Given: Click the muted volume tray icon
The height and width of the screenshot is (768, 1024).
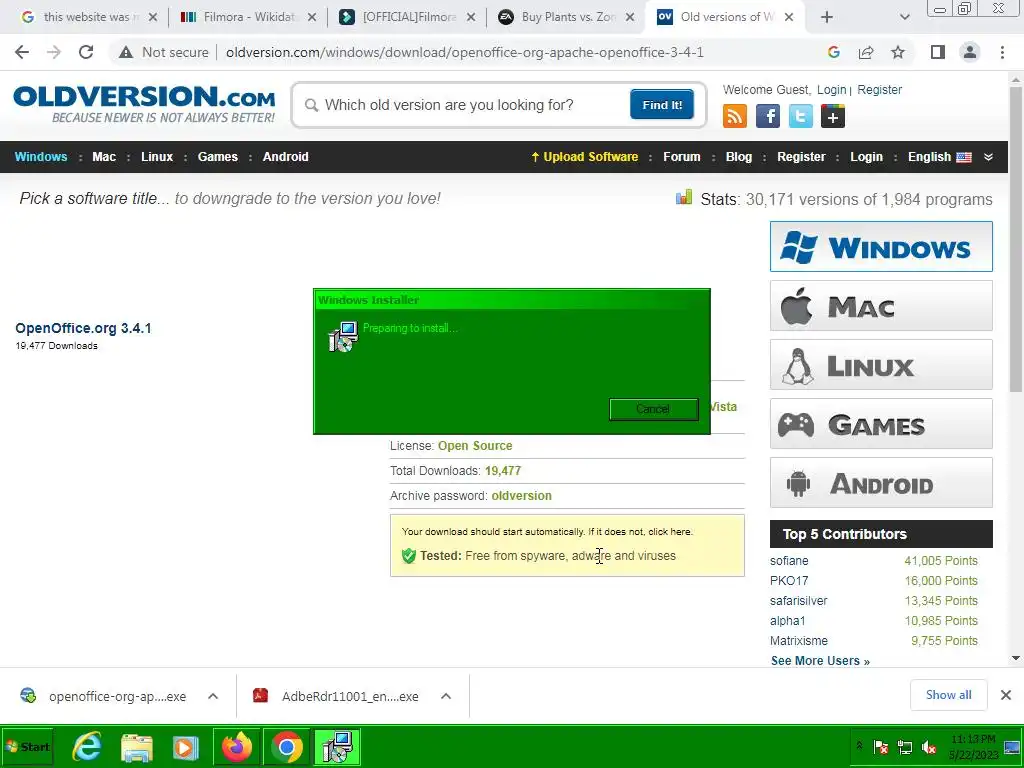Looking at the screenshot, I should click(928, 746).
